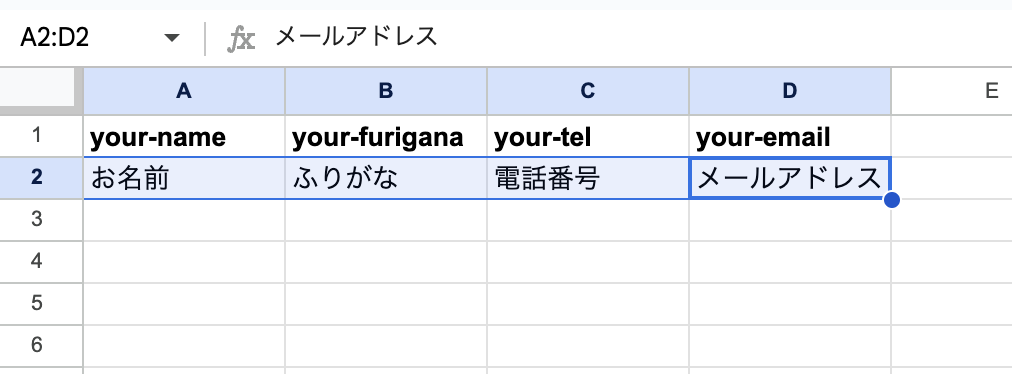Click the cell containing お名前
The height and width of the screenshot is (374, 1012).
coord(184,178)
